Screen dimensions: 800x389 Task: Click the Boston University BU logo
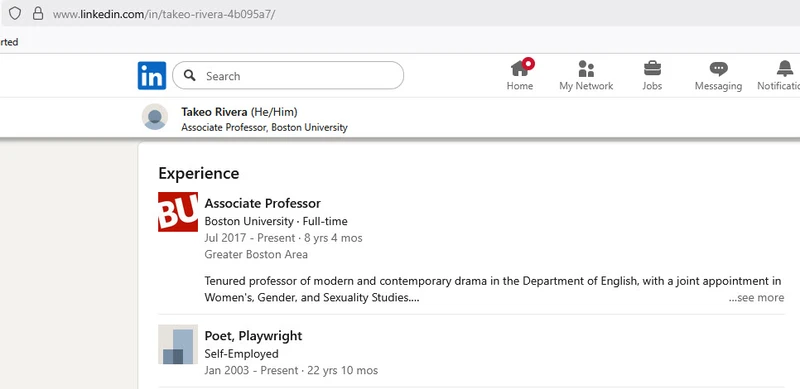[x=178, y=212]
